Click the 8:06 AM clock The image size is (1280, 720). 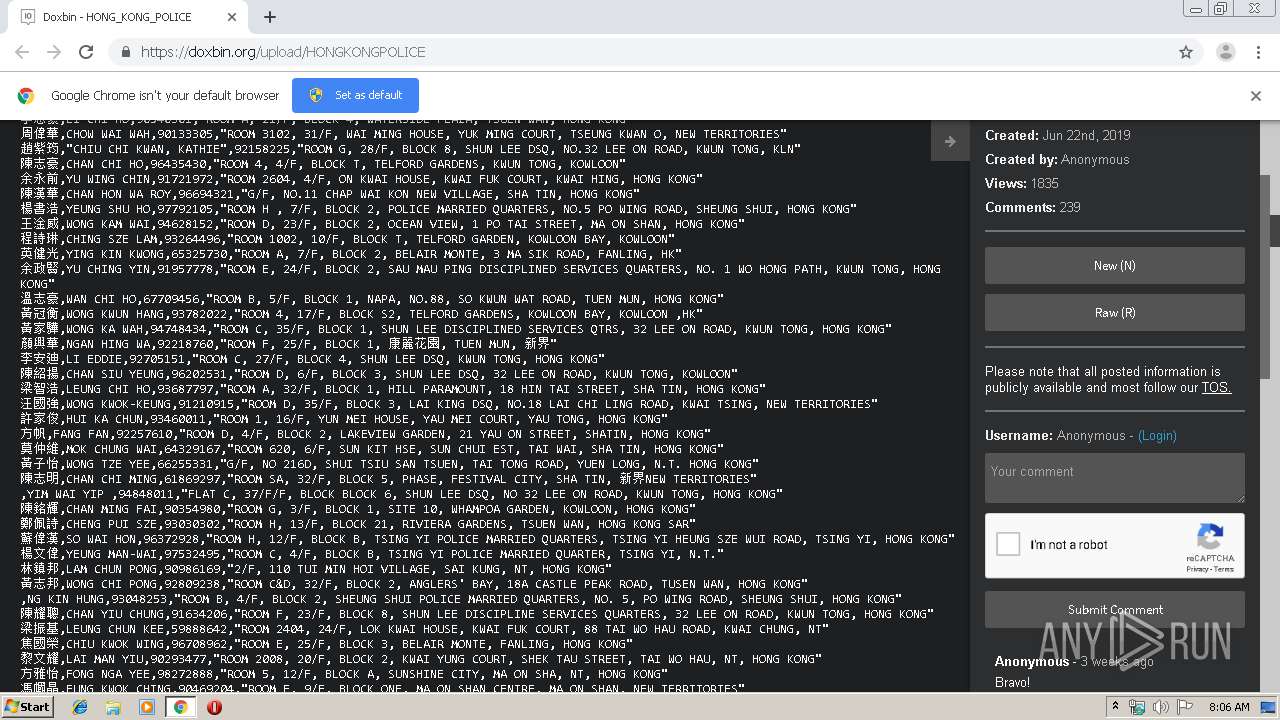tap(1228, 707)
